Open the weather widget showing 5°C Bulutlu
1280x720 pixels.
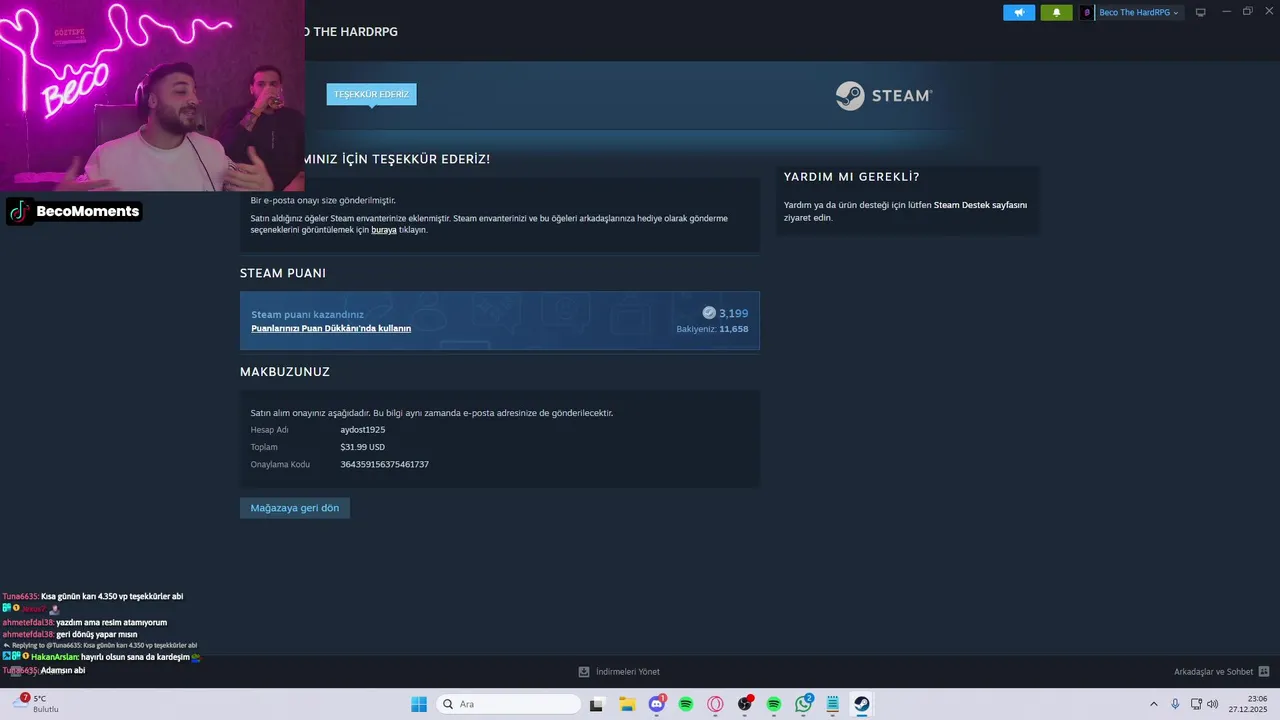click(x=37, y=704)
